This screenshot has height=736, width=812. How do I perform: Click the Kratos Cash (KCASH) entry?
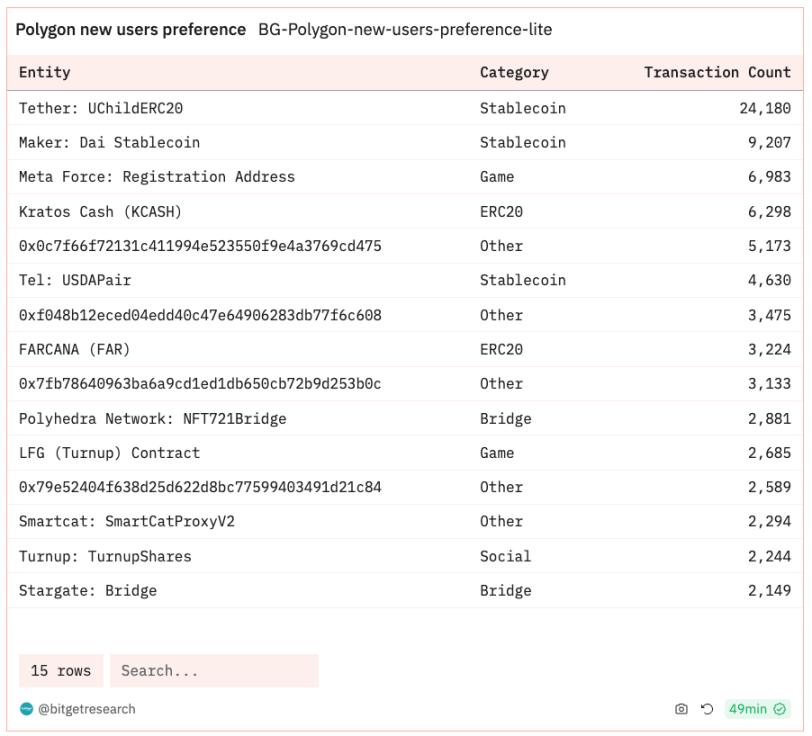click(100, 212)
